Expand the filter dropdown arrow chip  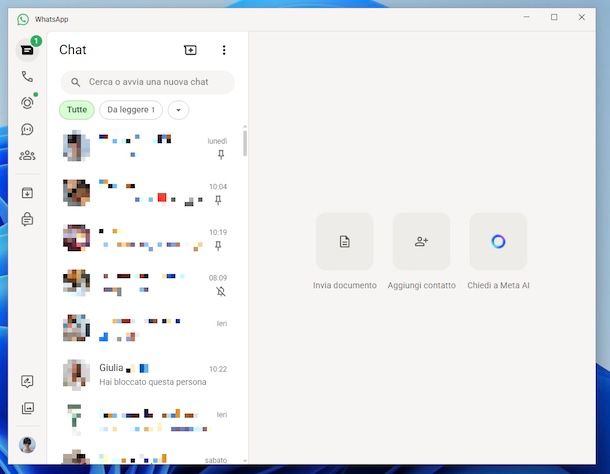(x=178, y=110)
